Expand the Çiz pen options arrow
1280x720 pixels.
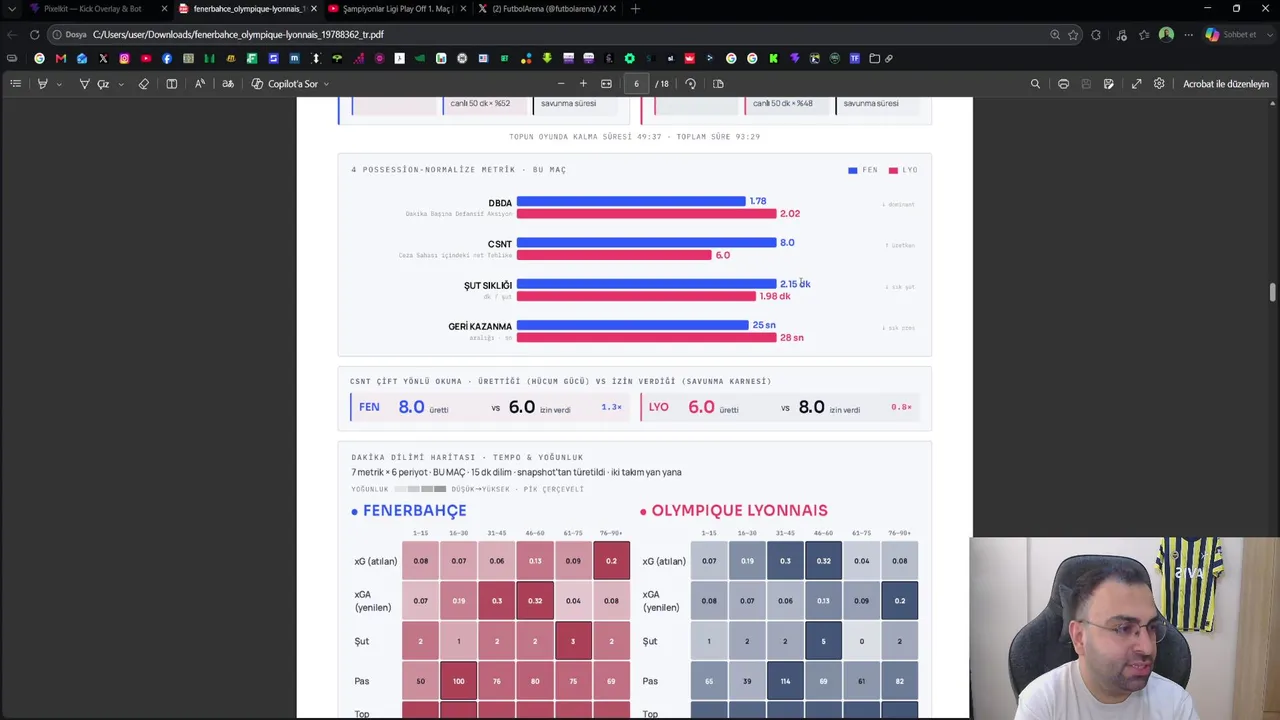pyautogui.click(x=120, y=84)
